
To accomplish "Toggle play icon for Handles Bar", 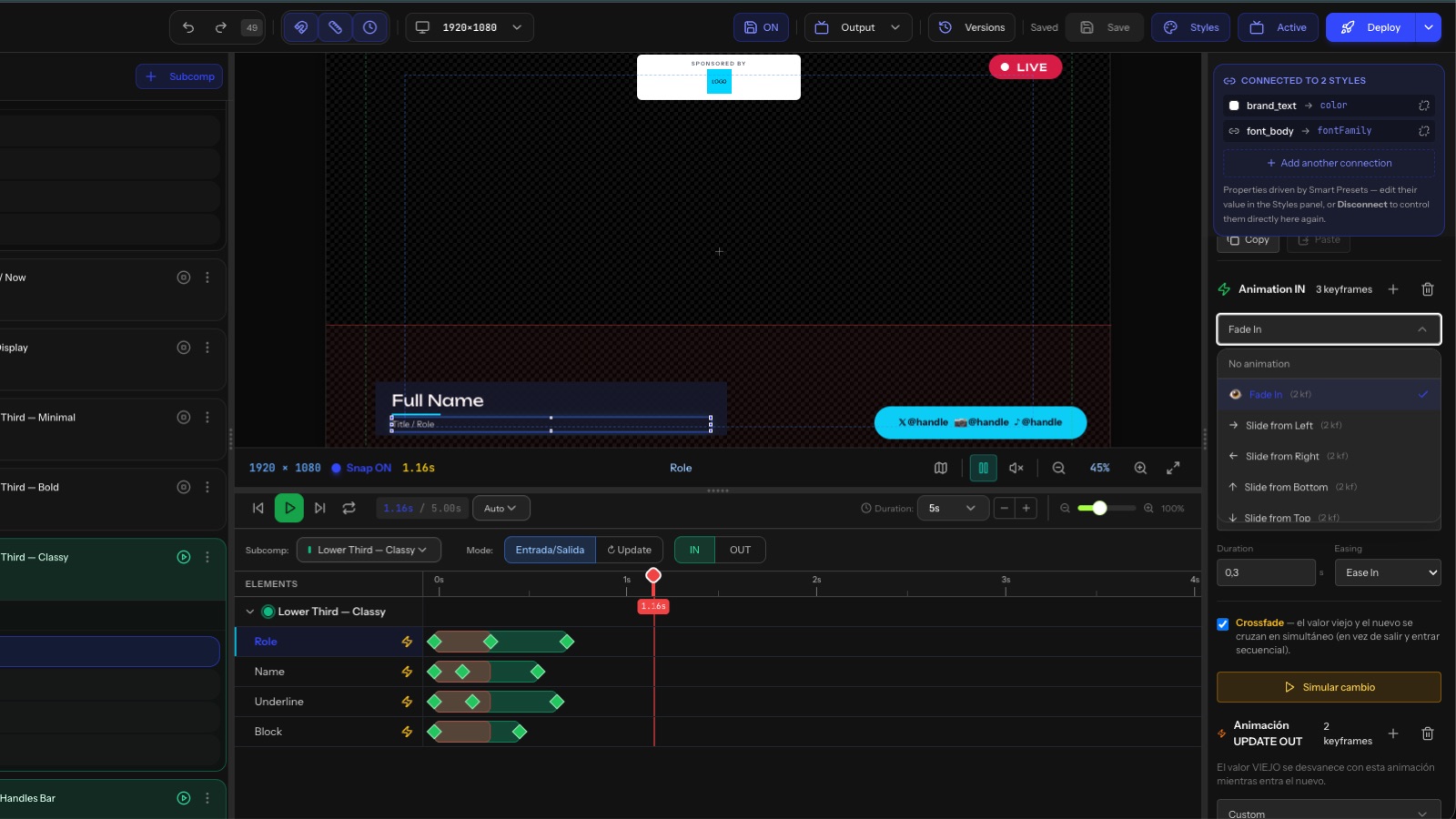I will click(184, 798).
